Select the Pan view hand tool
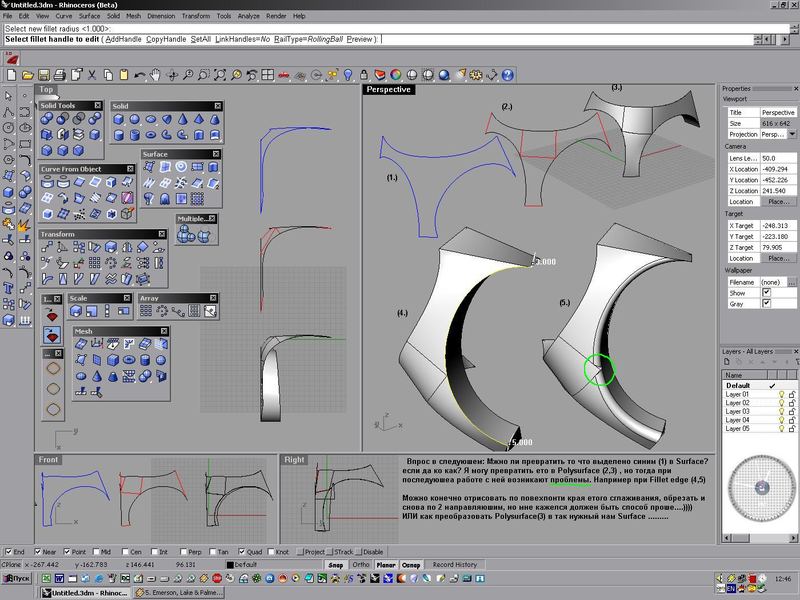The width and height of the screenshot is (800, 600). click(x=155, y=75)
